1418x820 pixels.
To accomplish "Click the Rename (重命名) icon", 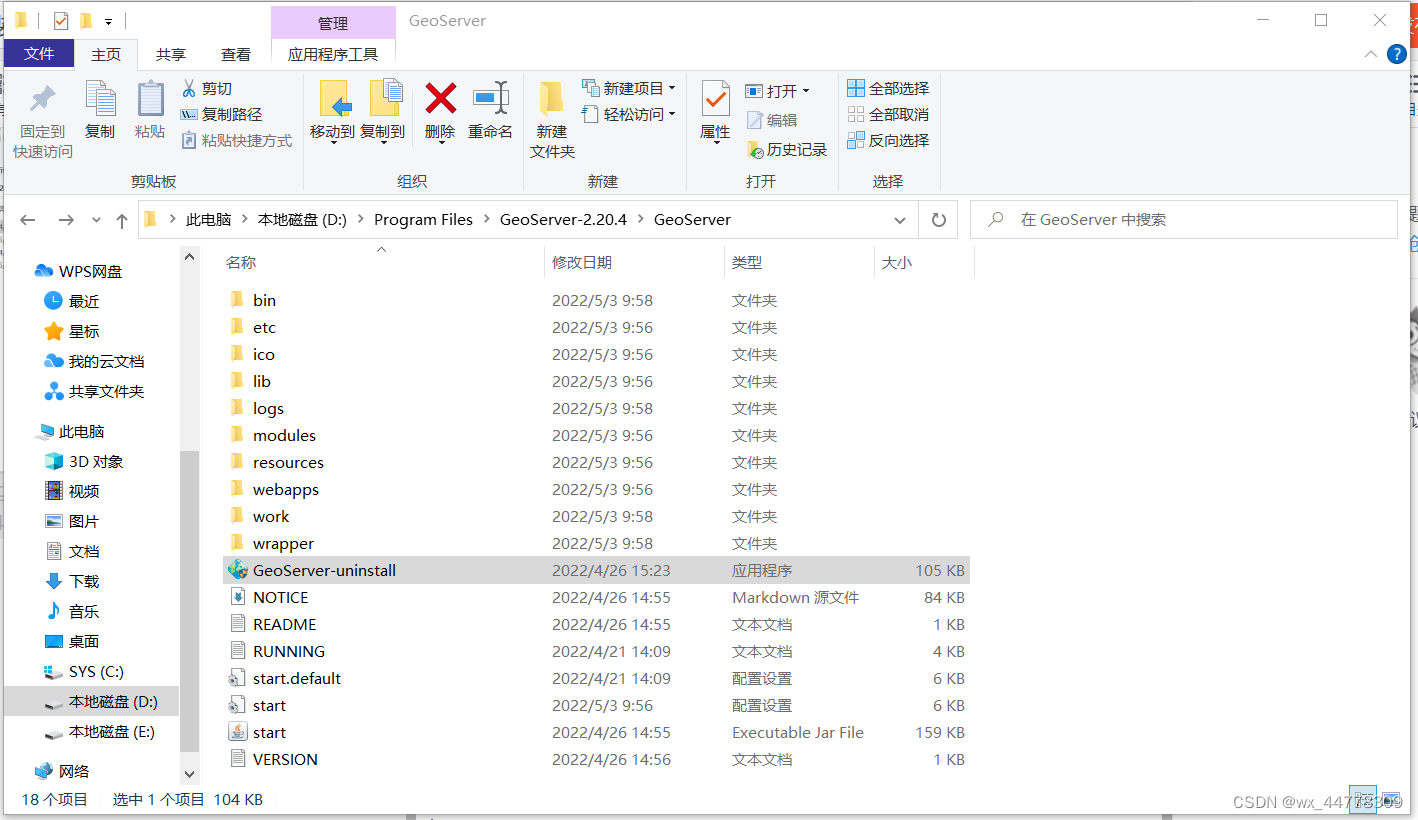I will coord(491,98).
